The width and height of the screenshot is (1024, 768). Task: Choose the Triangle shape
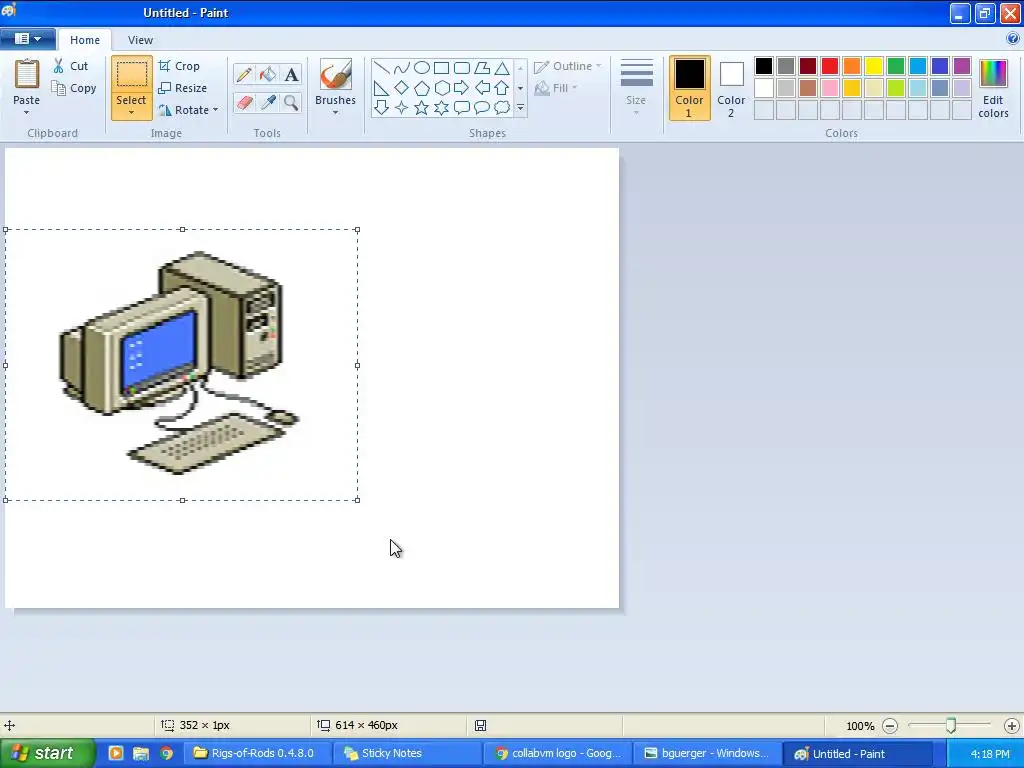[x=502, y=68]
